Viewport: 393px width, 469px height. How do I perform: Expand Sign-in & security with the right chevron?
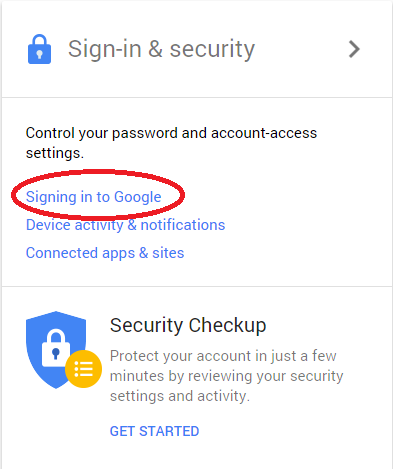[354, 49]
